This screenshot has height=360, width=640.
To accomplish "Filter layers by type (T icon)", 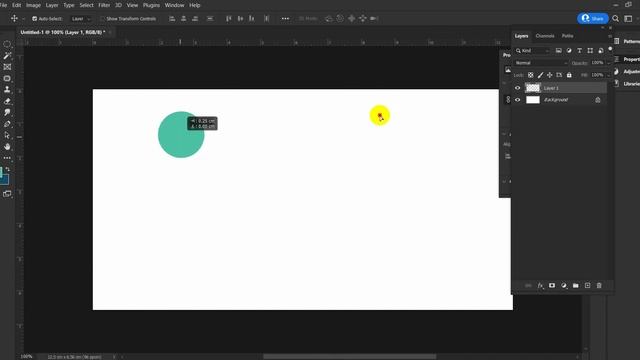I will click(579, 51).
